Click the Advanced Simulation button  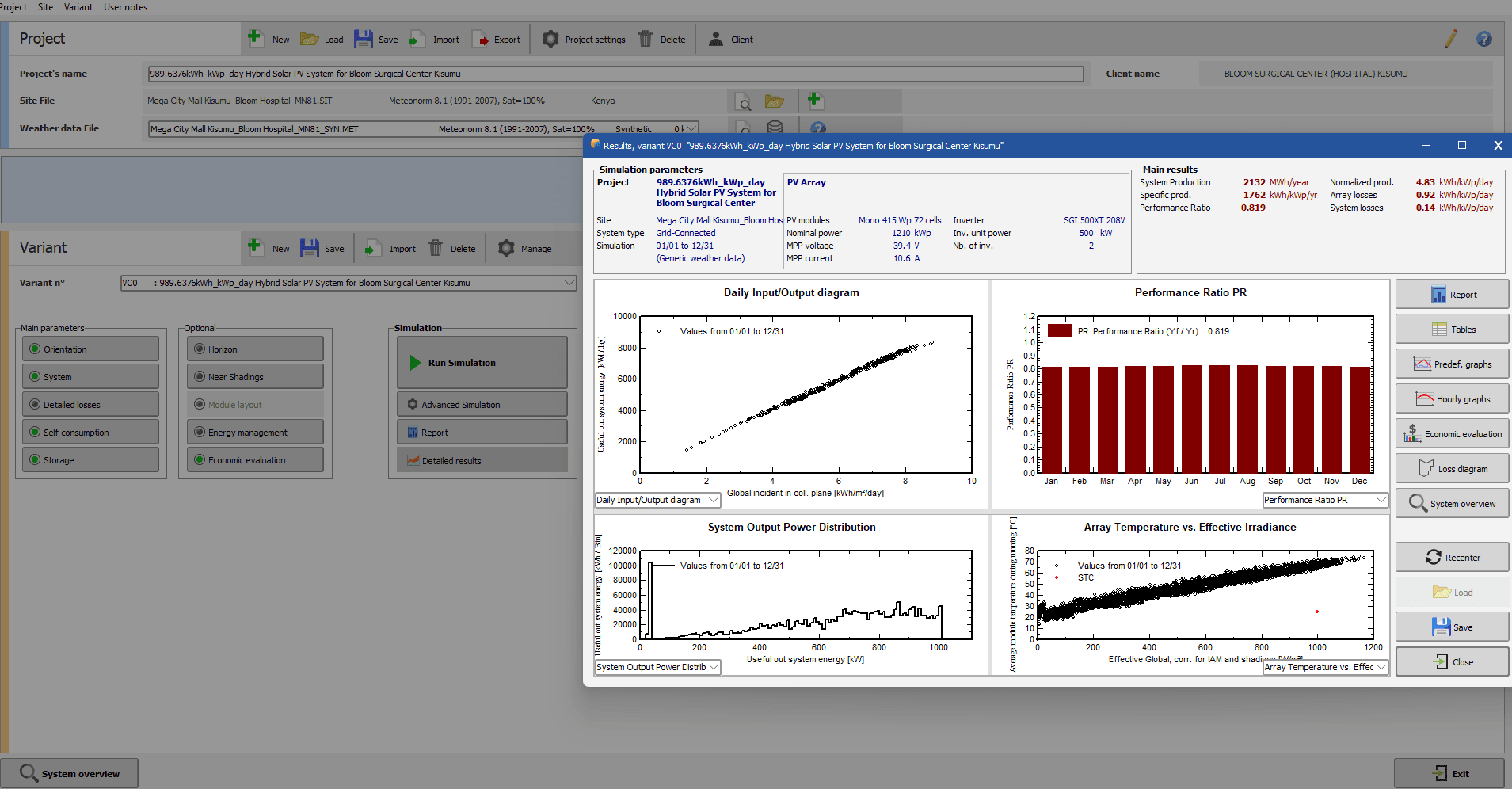click(482, 405)
